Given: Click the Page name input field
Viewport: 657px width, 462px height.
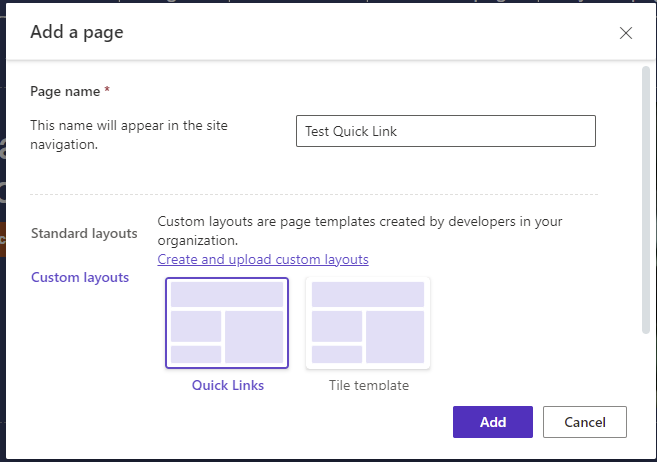Looking at the screenshot, I should 446,131.
